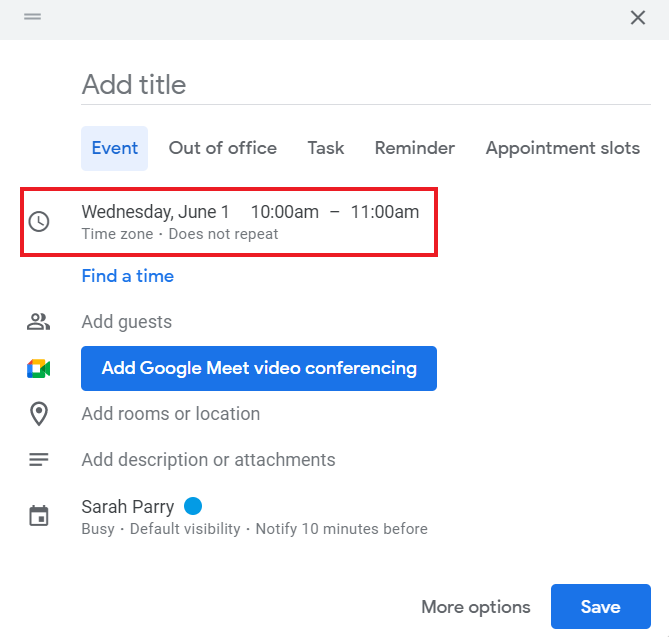
Task: Change the Default visibility setting
Action: pos(185,529)
